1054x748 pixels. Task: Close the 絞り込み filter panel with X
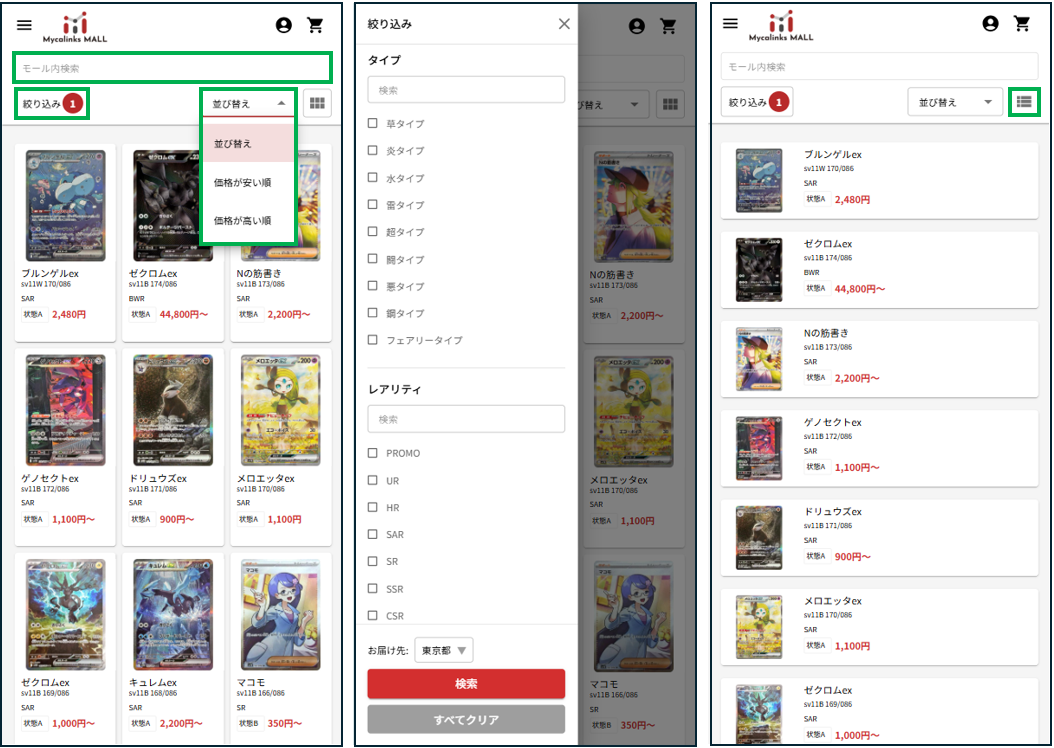tap(564, 24)
